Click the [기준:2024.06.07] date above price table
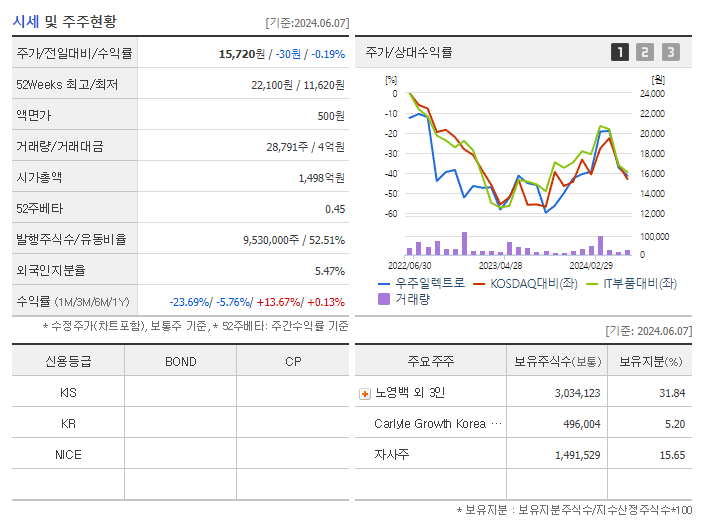The image size is (702, 525). pos(307,23)
